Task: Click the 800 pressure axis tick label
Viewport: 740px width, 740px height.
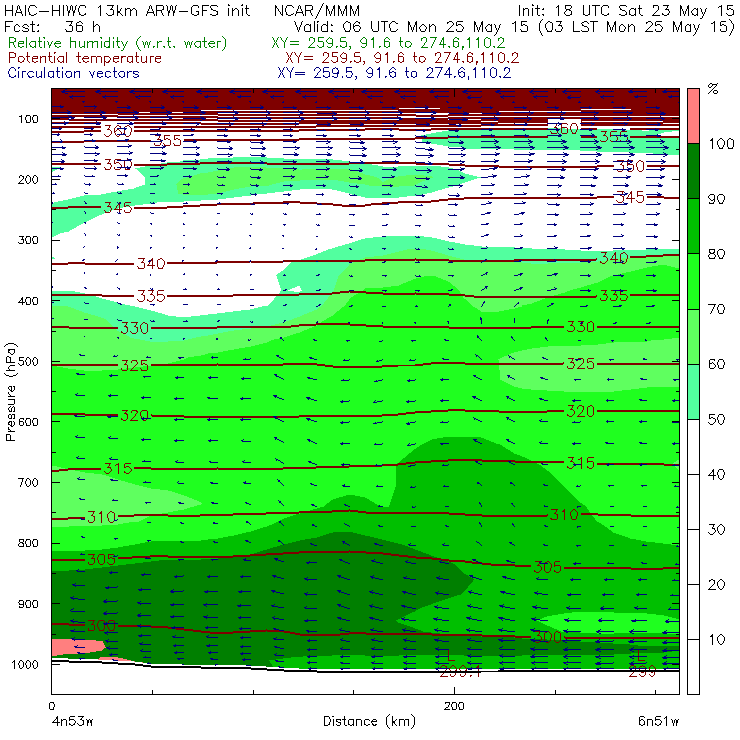Action: point(28,543)
